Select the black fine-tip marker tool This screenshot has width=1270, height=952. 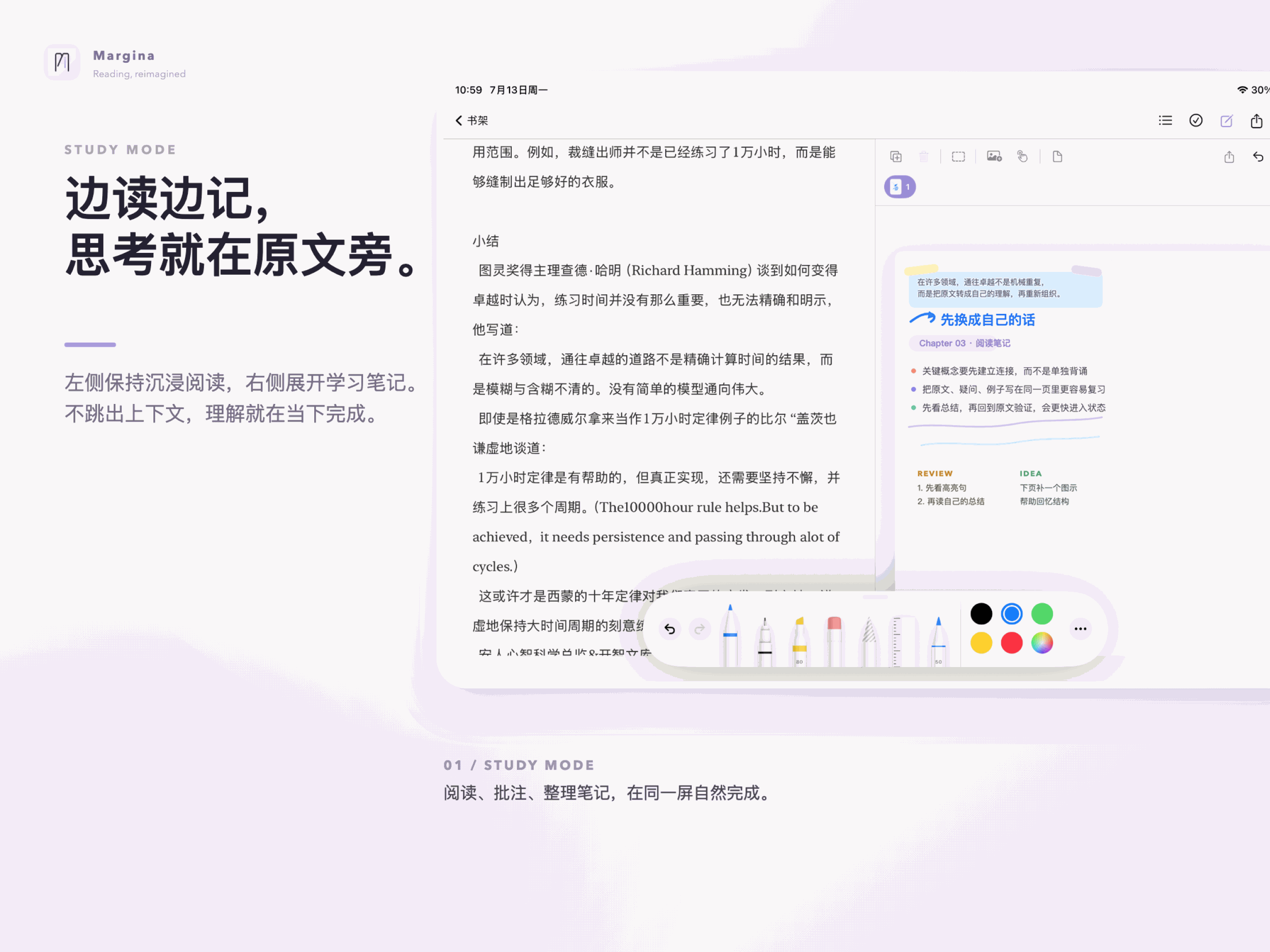click(764, 642)
